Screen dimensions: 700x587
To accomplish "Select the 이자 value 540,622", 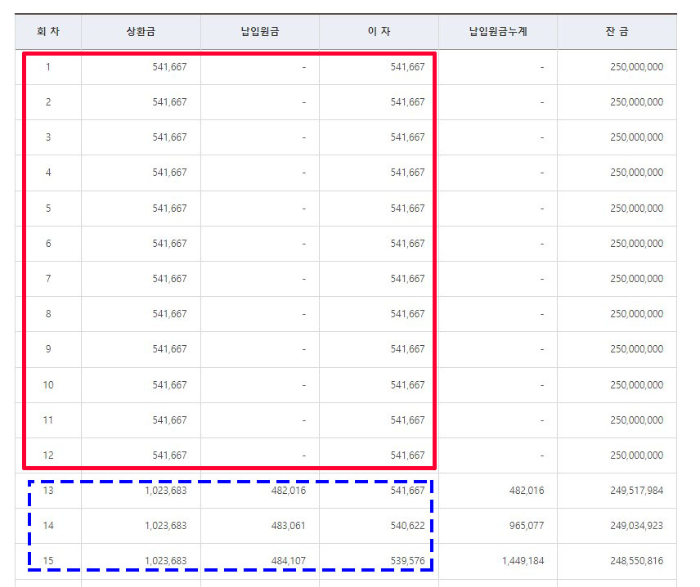I will click(408, 526).
